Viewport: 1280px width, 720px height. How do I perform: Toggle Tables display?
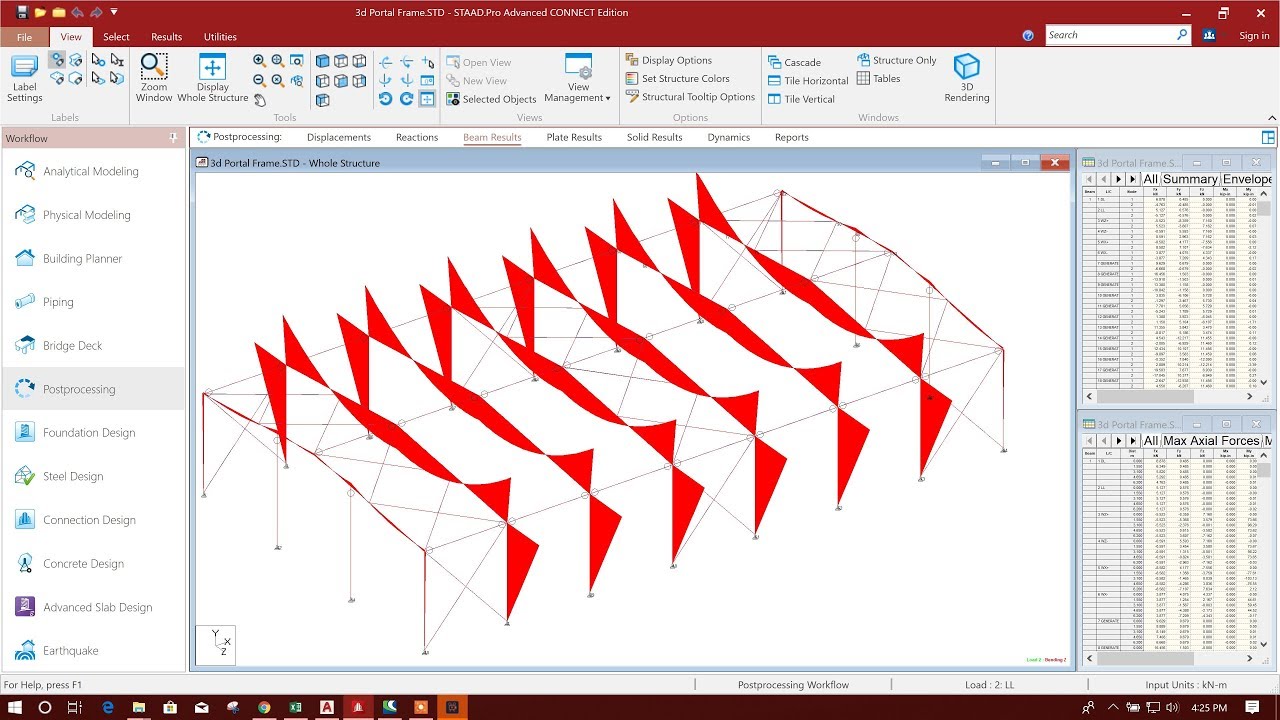(x=878, y=79)
